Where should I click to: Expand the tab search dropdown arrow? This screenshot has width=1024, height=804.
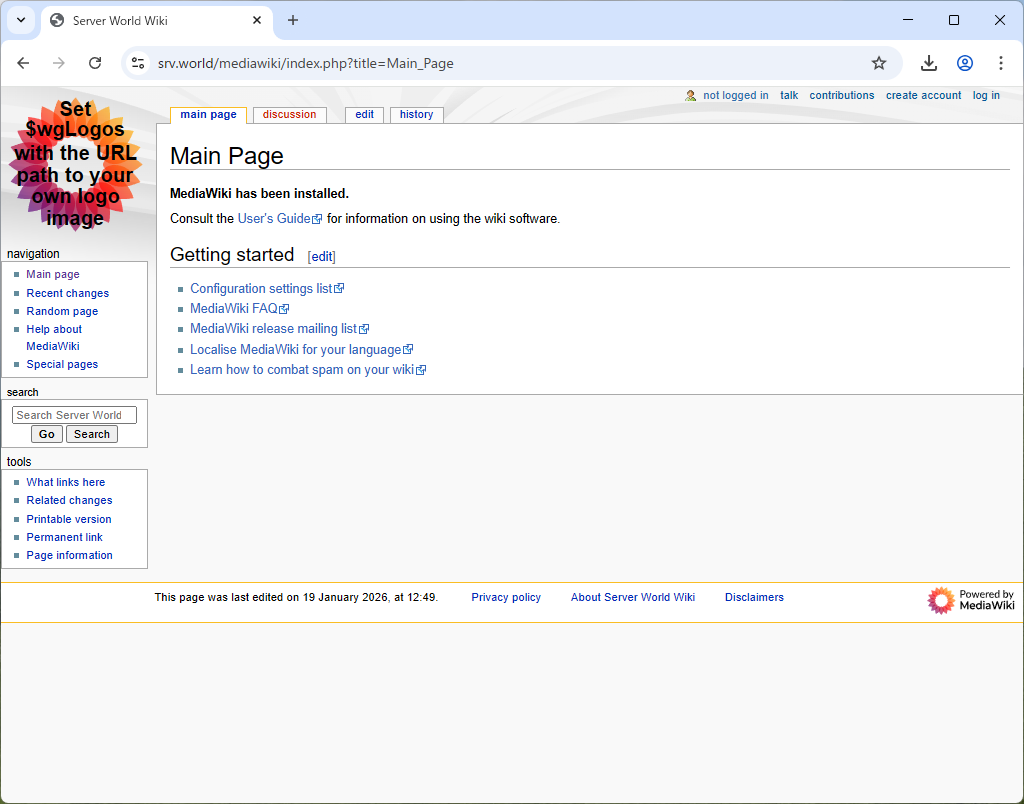(x=21, y=20)
